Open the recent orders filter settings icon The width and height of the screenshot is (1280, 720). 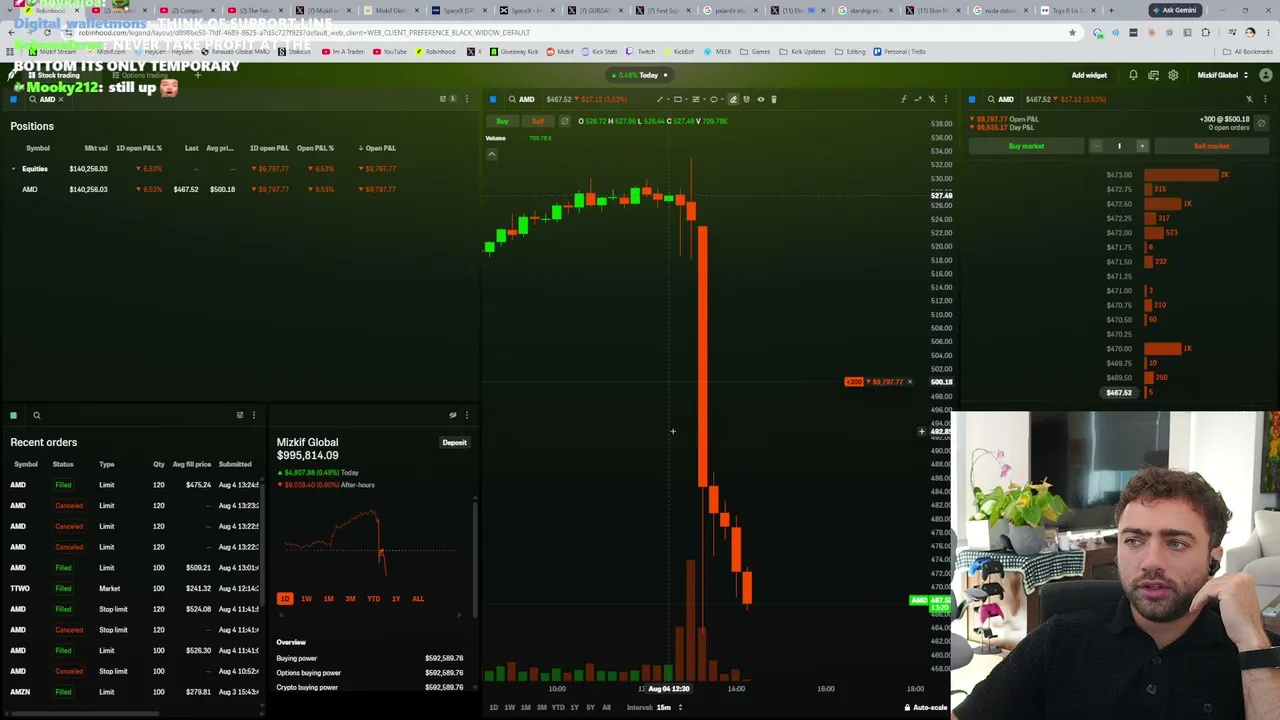click(240, 415)
